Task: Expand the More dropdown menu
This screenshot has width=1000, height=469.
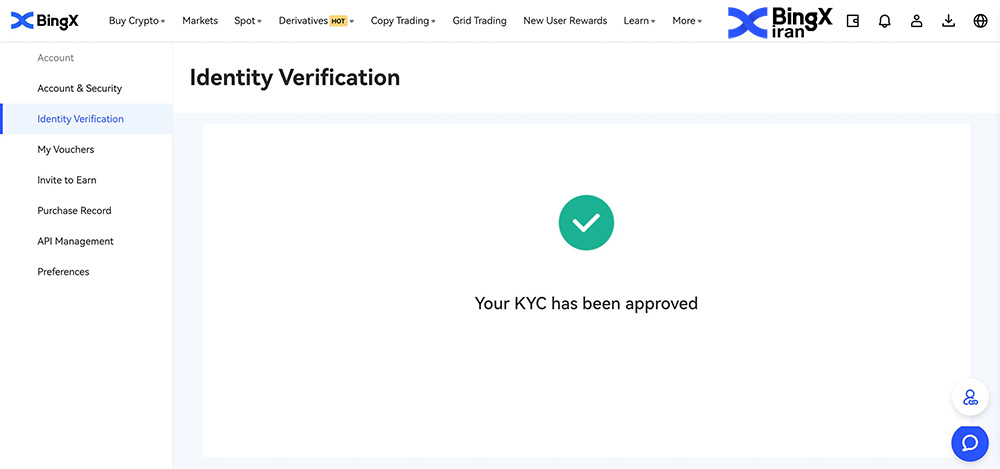Action: (687, 21)
